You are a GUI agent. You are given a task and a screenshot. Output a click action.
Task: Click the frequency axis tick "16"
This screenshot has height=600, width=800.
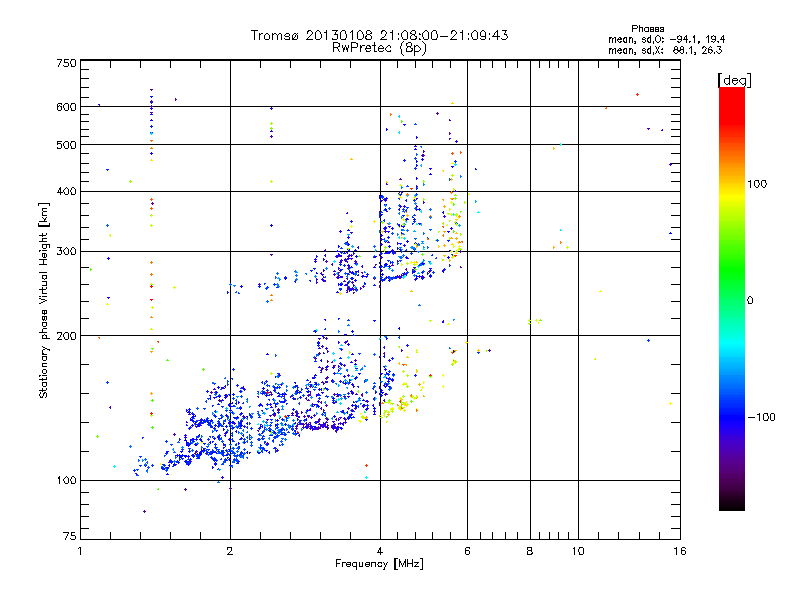(680, 551)
